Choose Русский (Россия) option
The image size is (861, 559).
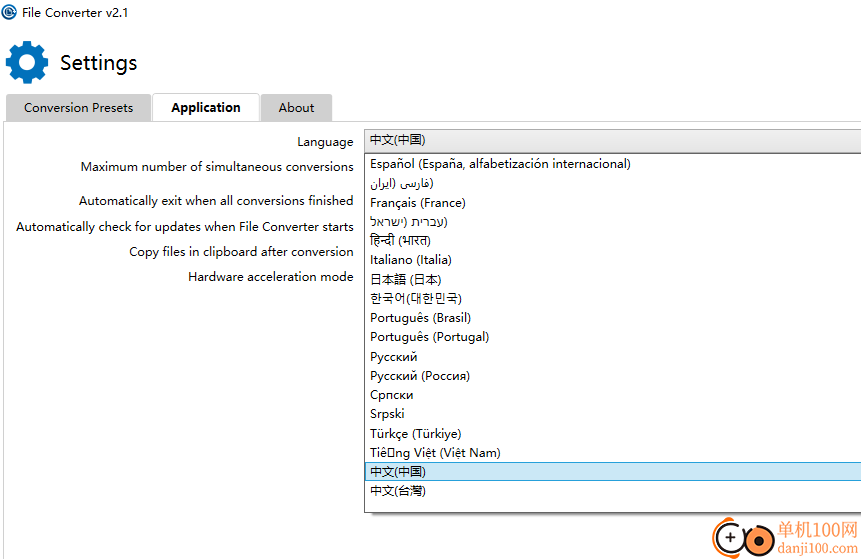(x=613, y=376)
